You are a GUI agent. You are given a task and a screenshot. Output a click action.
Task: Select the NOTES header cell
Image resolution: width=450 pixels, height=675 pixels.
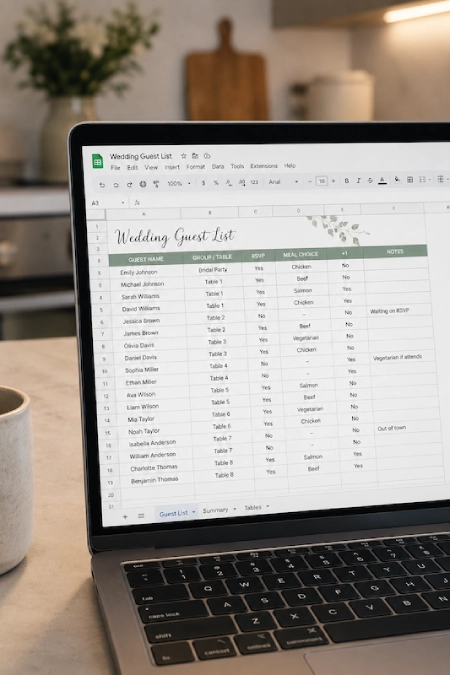(x=394, y=251)
